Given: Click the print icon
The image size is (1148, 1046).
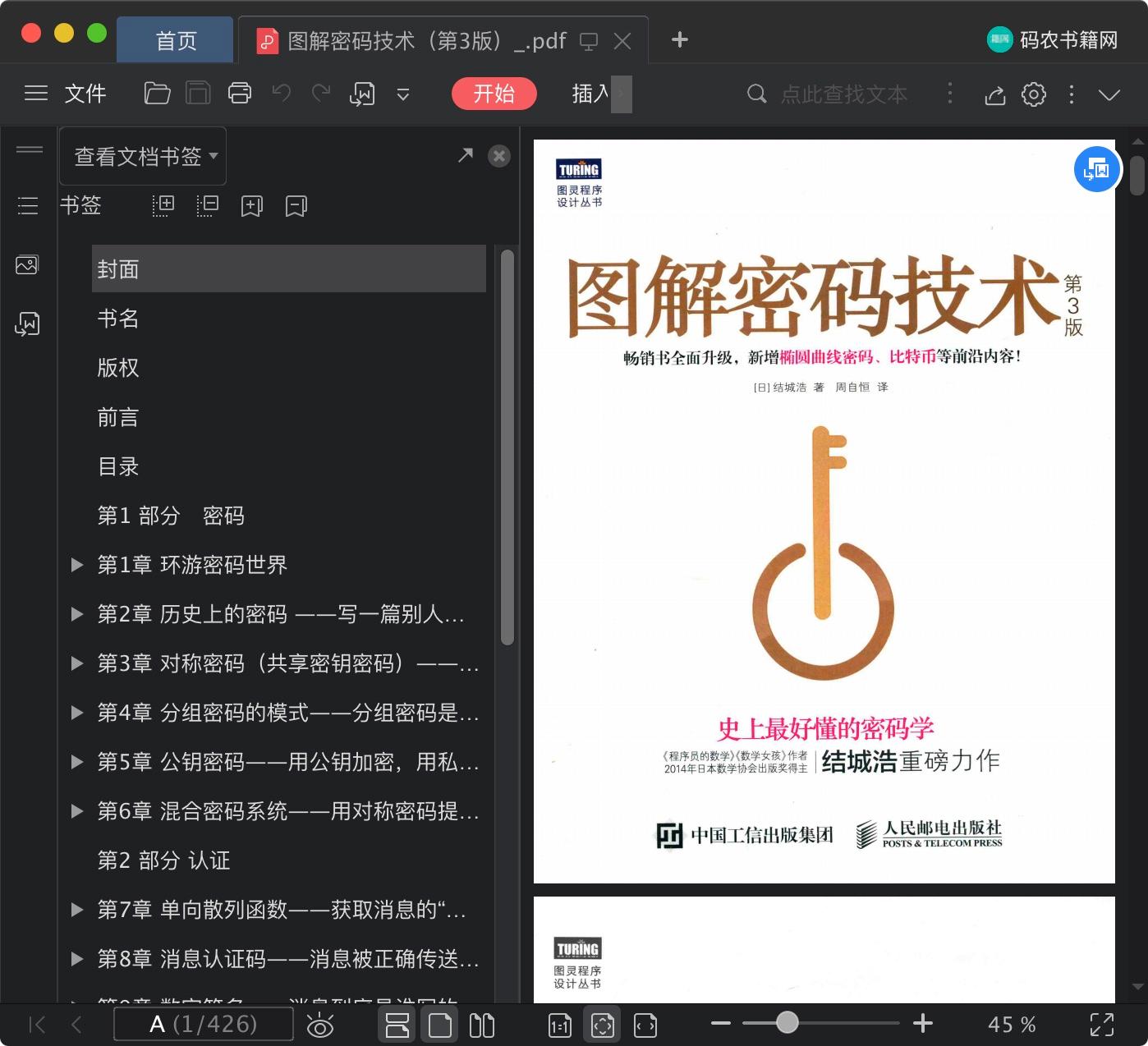Looking at the screenshot, I should (240, 94).
